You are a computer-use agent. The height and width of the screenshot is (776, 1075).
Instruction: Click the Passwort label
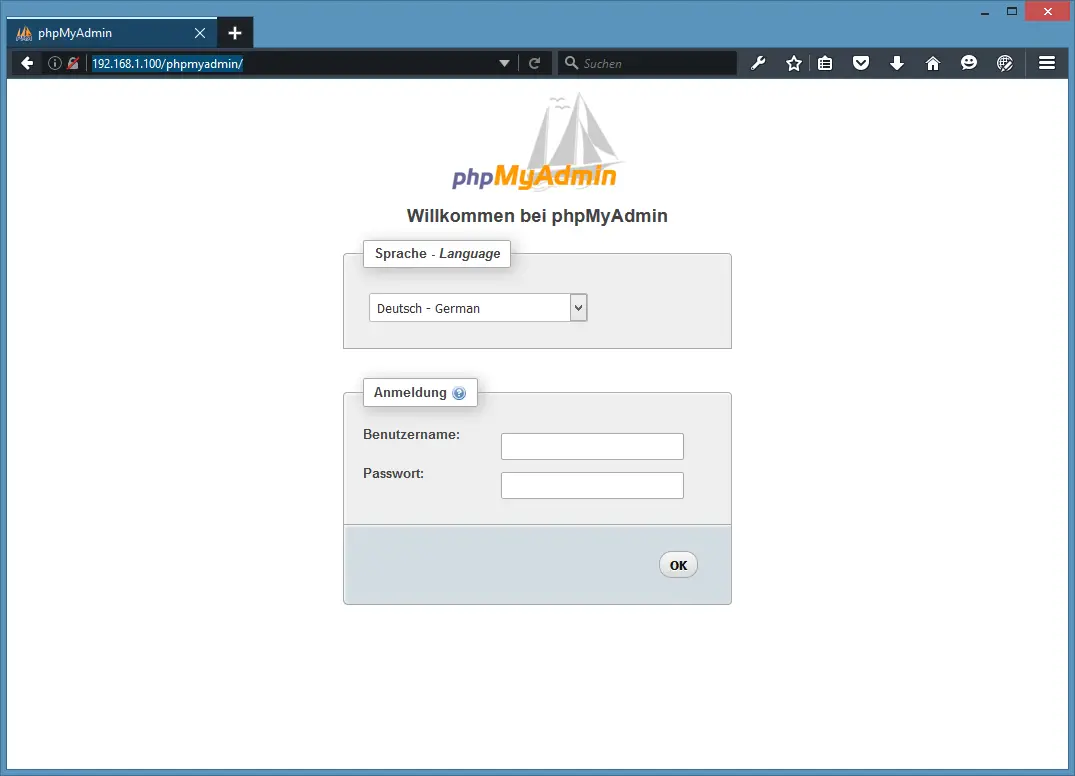click(x=394, y=474)
